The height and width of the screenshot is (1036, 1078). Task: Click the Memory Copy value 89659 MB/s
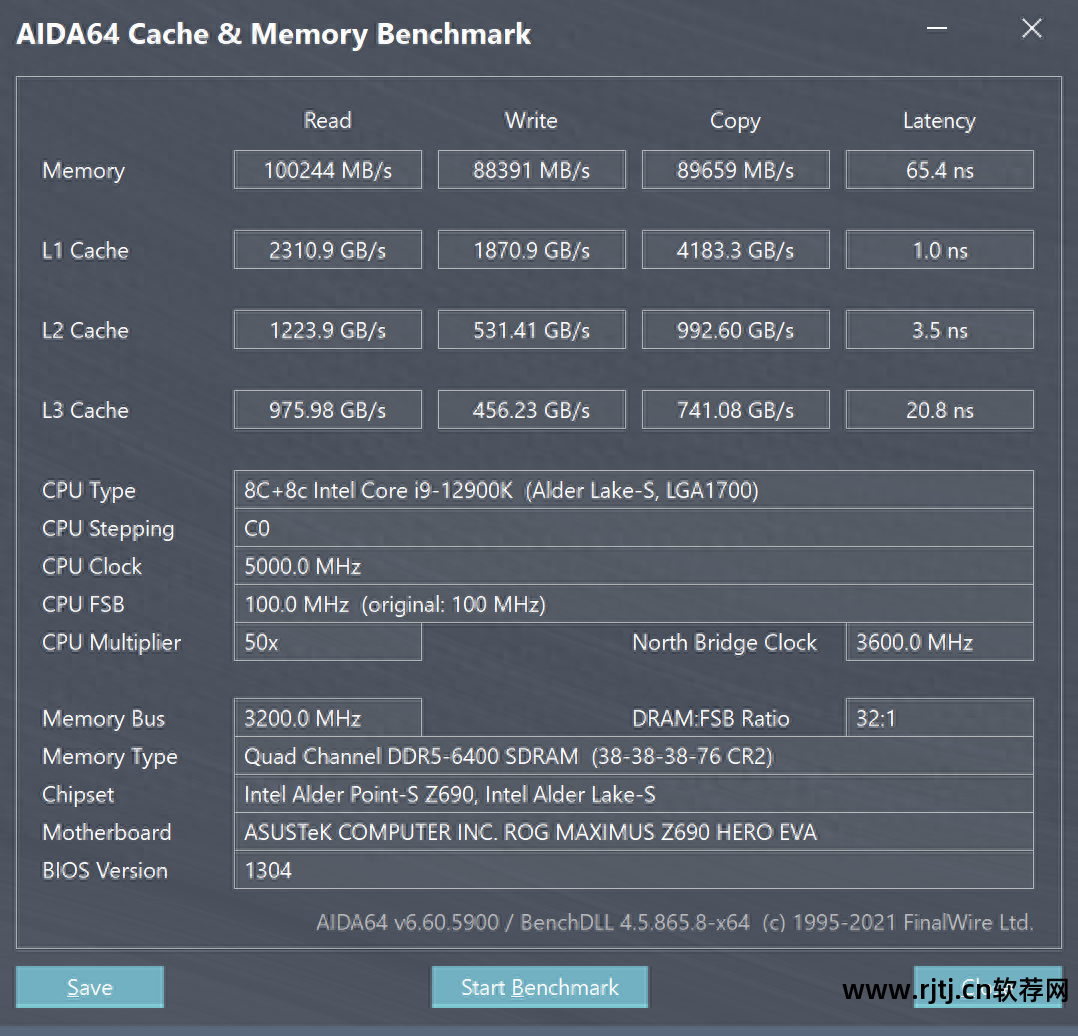pyautogui.click(x=736, y=170)
